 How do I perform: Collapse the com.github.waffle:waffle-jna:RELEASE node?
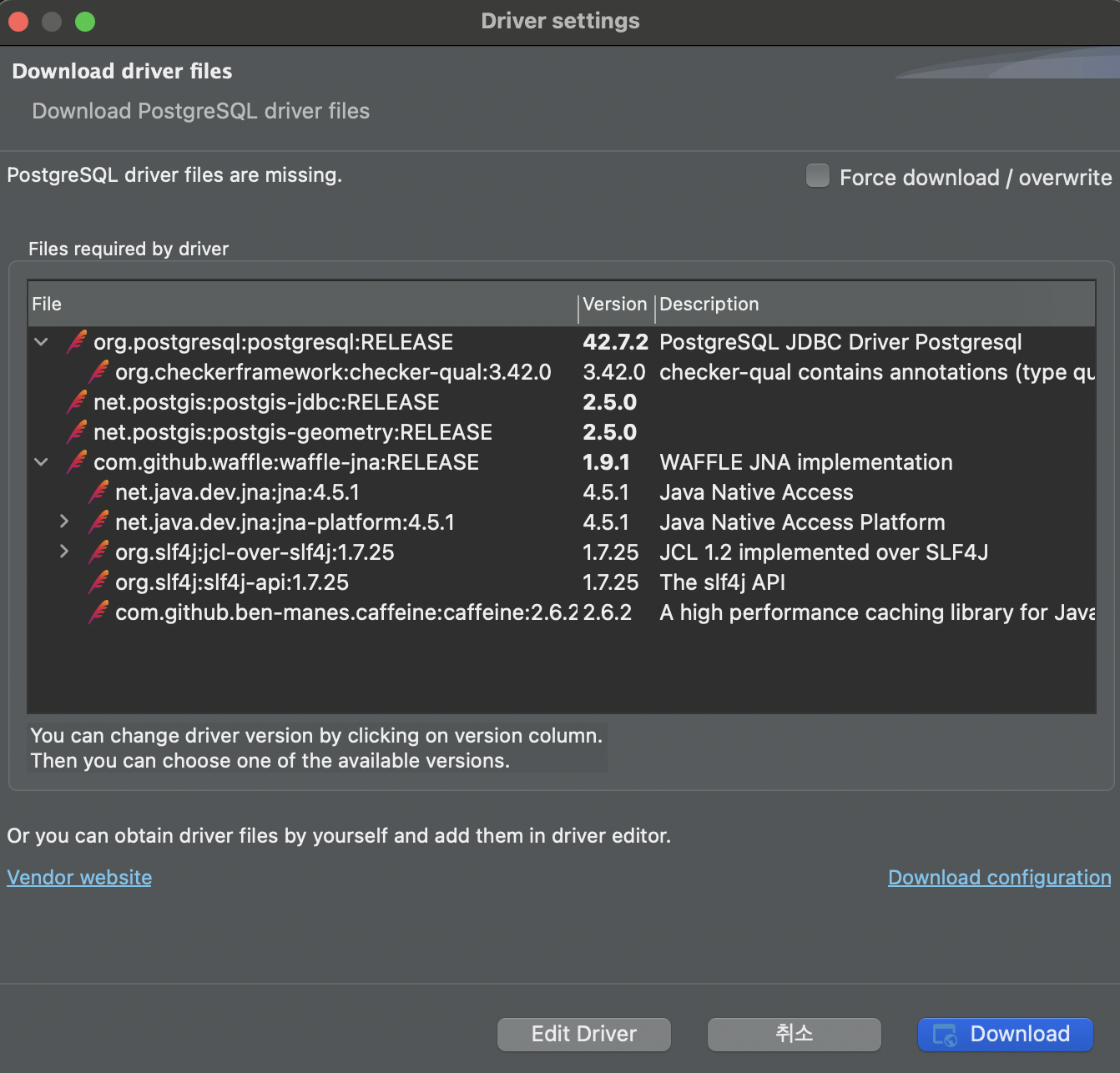(x=41, y=462)
